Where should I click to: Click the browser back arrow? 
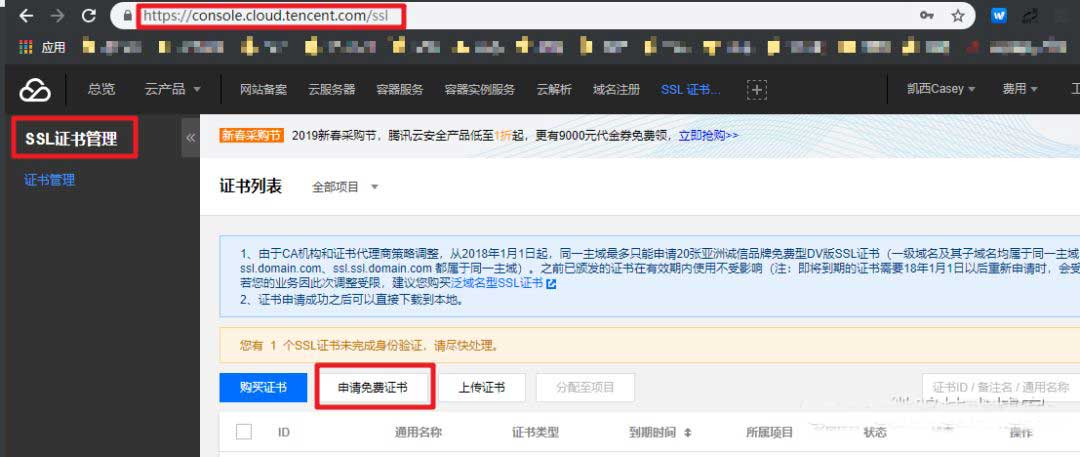coord(26,15)
